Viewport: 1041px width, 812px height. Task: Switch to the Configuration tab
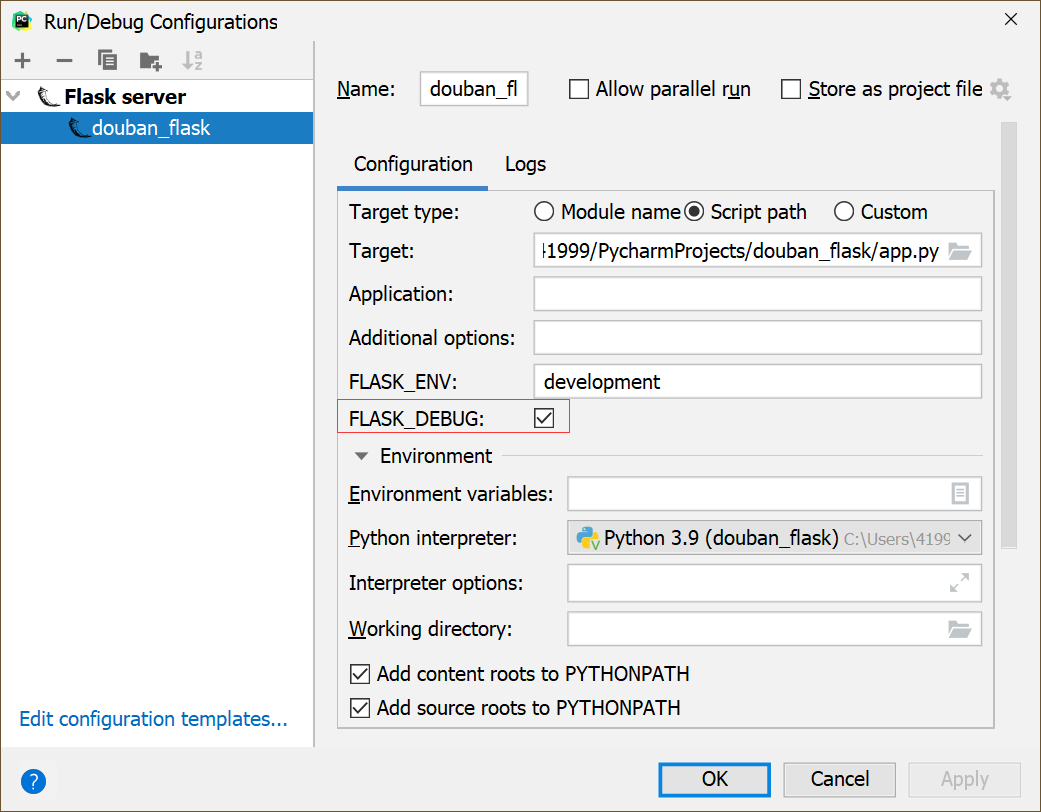point(413,164)
